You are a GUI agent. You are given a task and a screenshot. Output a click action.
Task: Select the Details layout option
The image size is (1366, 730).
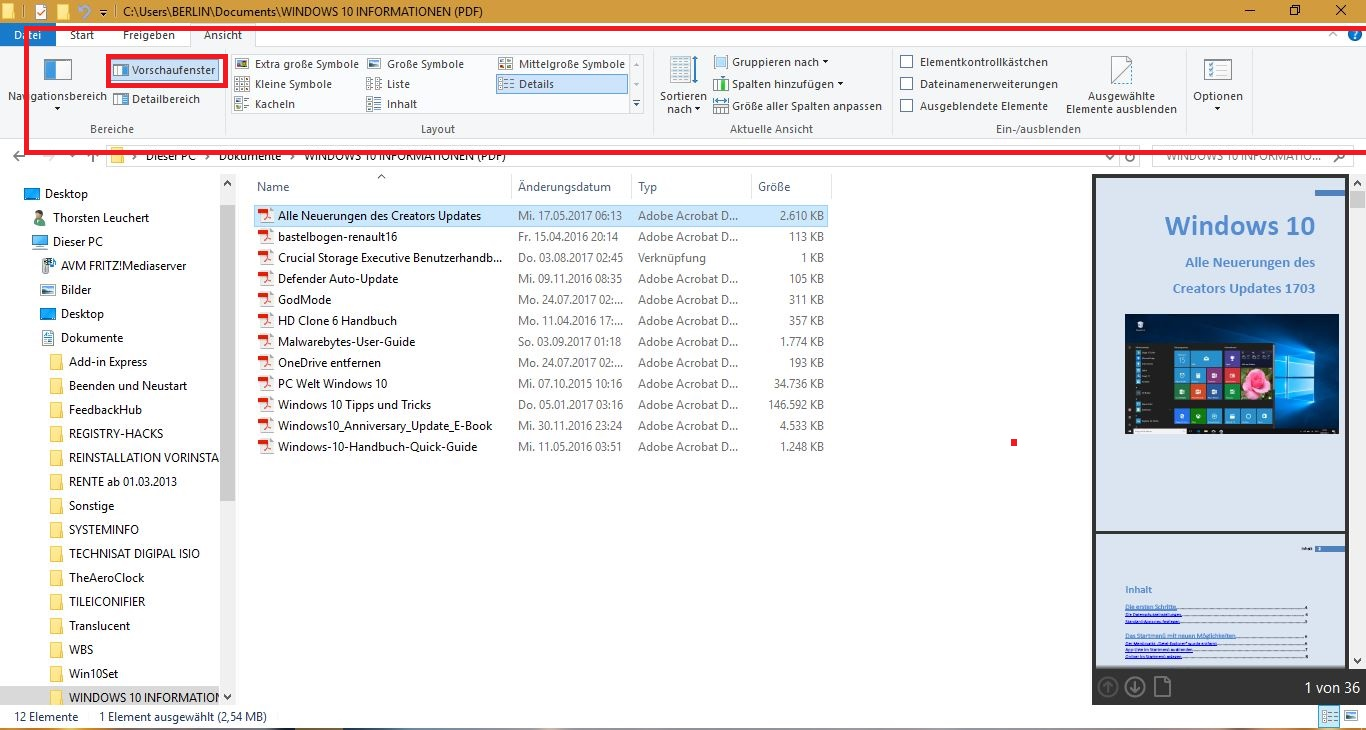(x=561, y=84)
